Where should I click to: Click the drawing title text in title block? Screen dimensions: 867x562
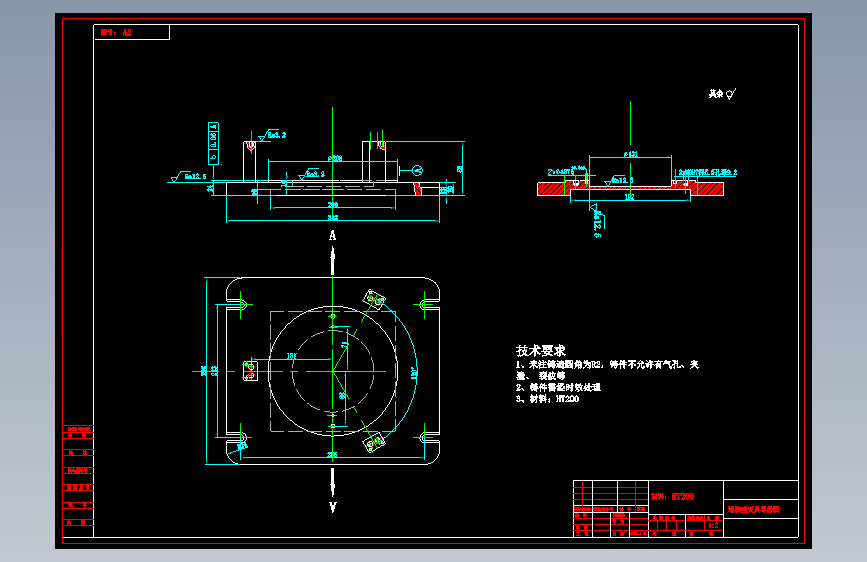coord(754,509)
